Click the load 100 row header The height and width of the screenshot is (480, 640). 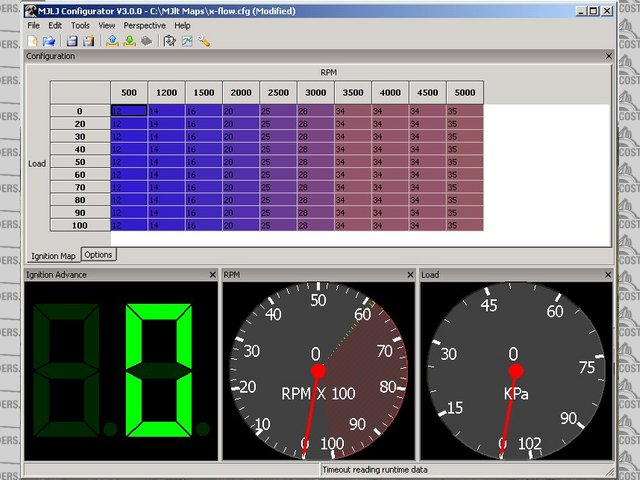pyautogui.click(x=80, y=225)
